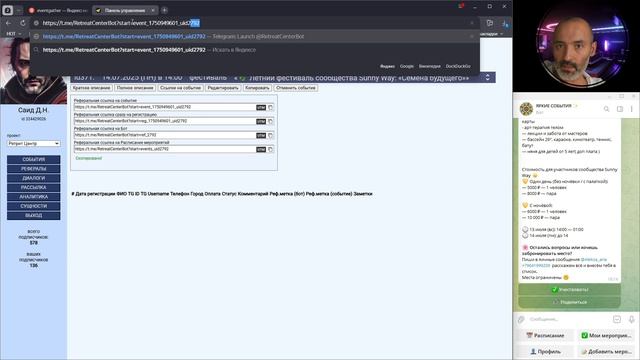The width and height of the screenshot is (640, 360).
Task: Switch to the Панель управления tab
Action: pos(124,10)
